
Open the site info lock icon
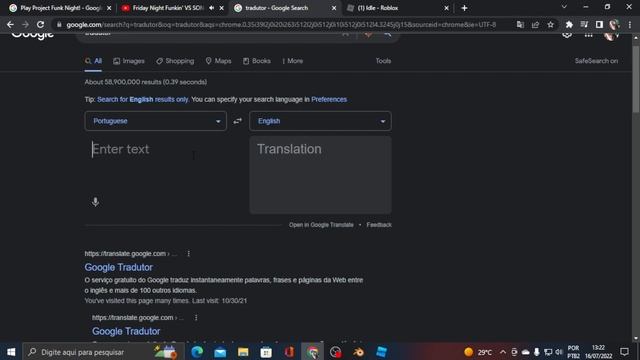click(59, 24)
